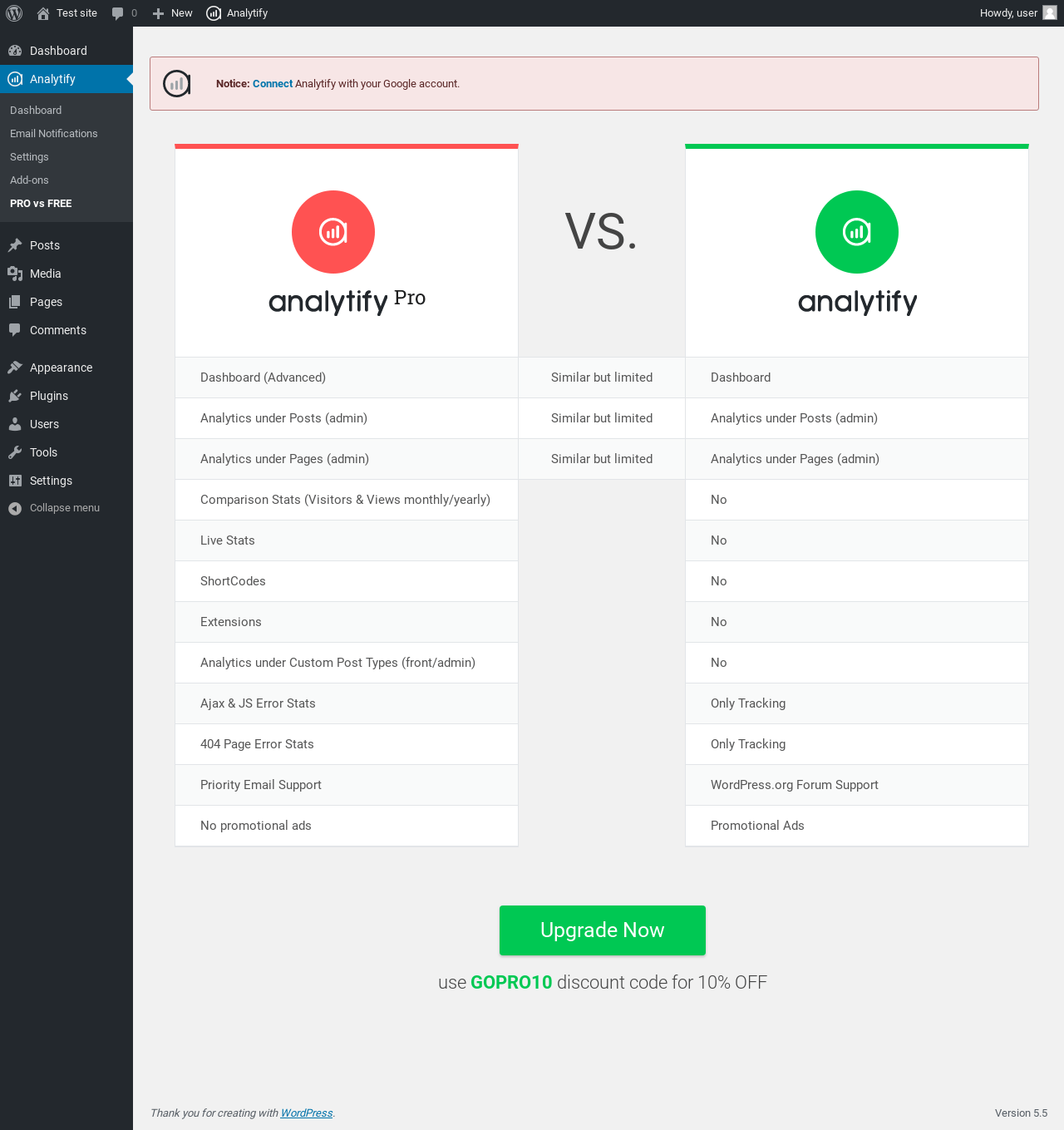Click the Media icon in sidebar
Viewport: 1064px width, 1130px height.
tap(15, 274)
